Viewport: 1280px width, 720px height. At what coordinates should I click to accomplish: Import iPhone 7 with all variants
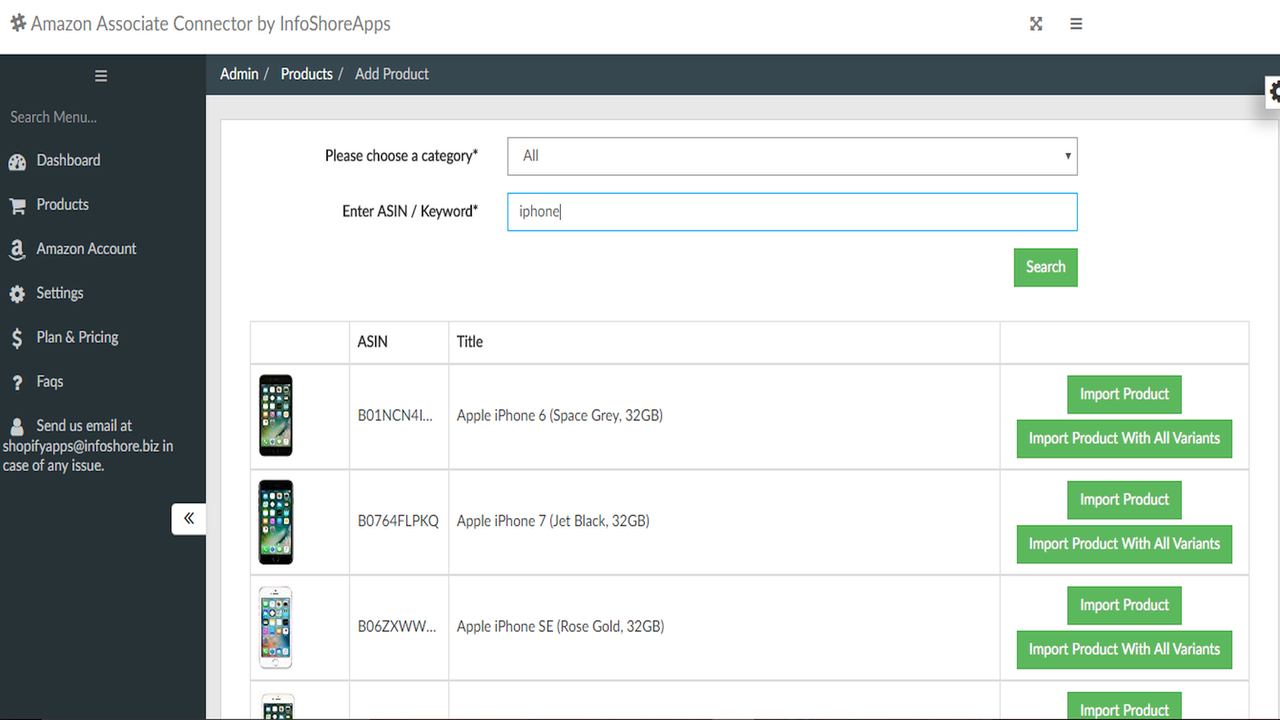tap(1124, 544)
